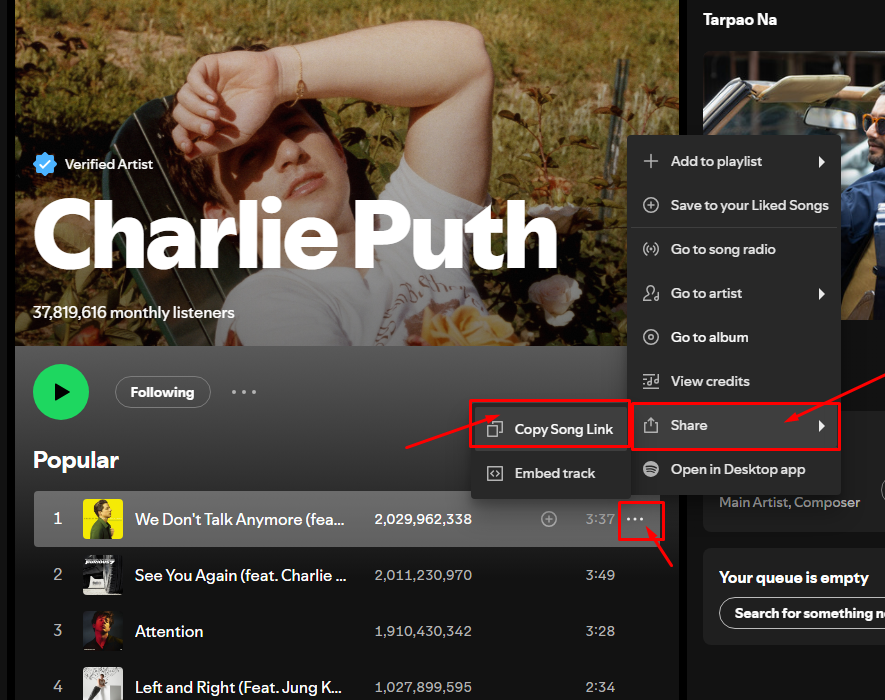
Task: Select the We Don't Talk Anymore track title
Action: coord(239,519)
